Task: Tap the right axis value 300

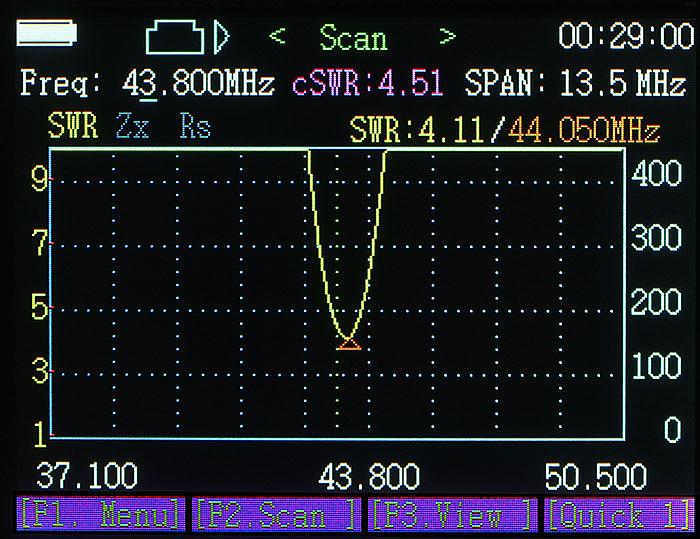Action: pyautogui.click(x=656, y=237)
